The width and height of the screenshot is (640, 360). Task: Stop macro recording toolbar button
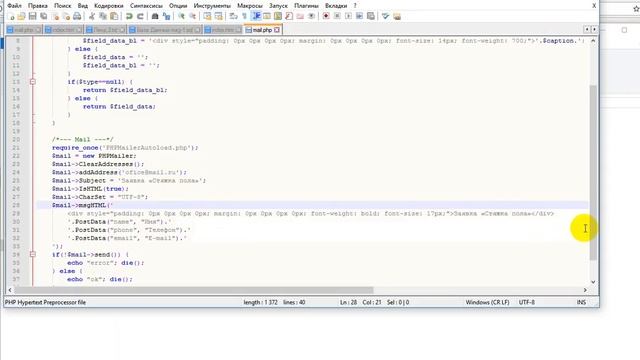point(337,16)
